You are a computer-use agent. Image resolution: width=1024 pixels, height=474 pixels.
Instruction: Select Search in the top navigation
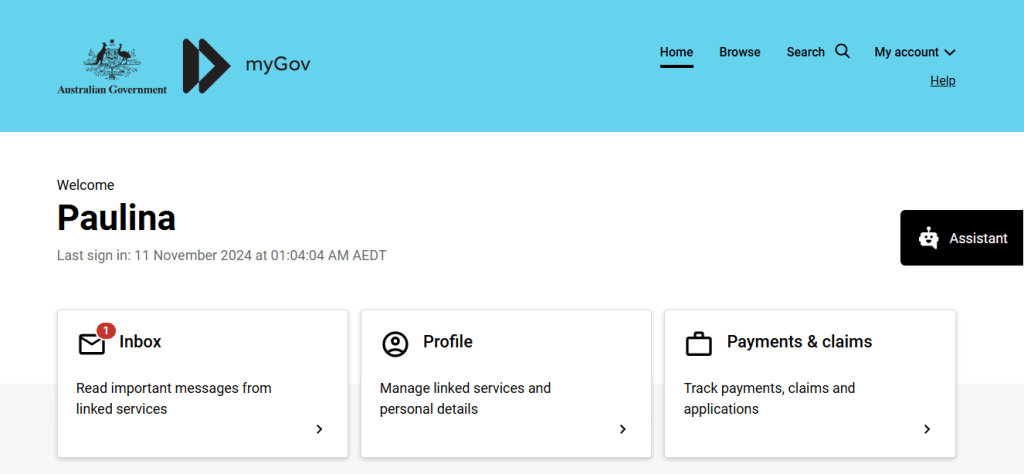point(805,52)
